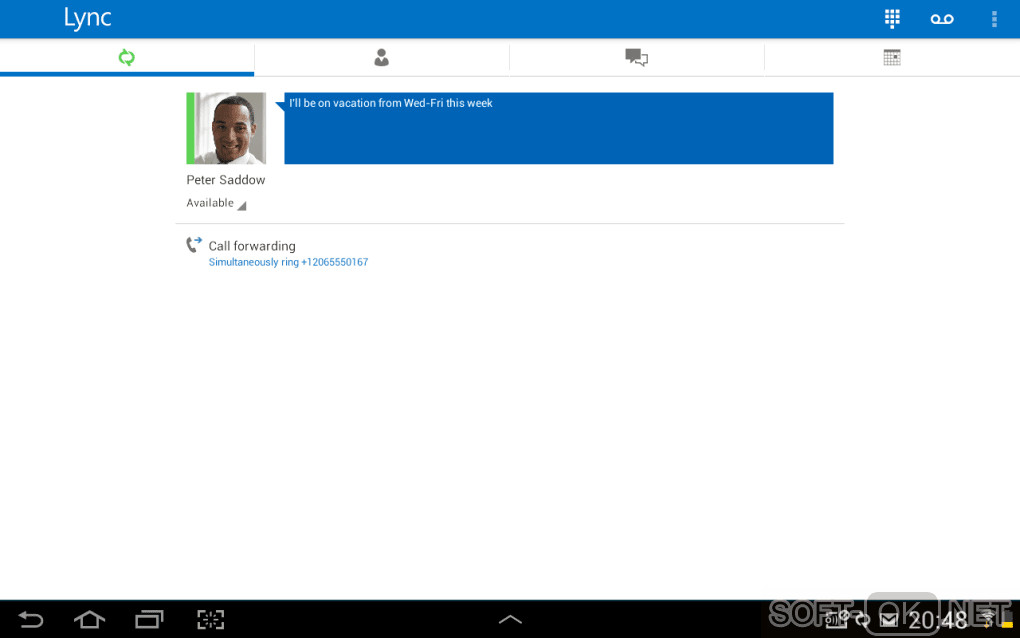Switch to the Meetings calendar tab
Viewport: 1020px width, 638px height.
[892, 58]
